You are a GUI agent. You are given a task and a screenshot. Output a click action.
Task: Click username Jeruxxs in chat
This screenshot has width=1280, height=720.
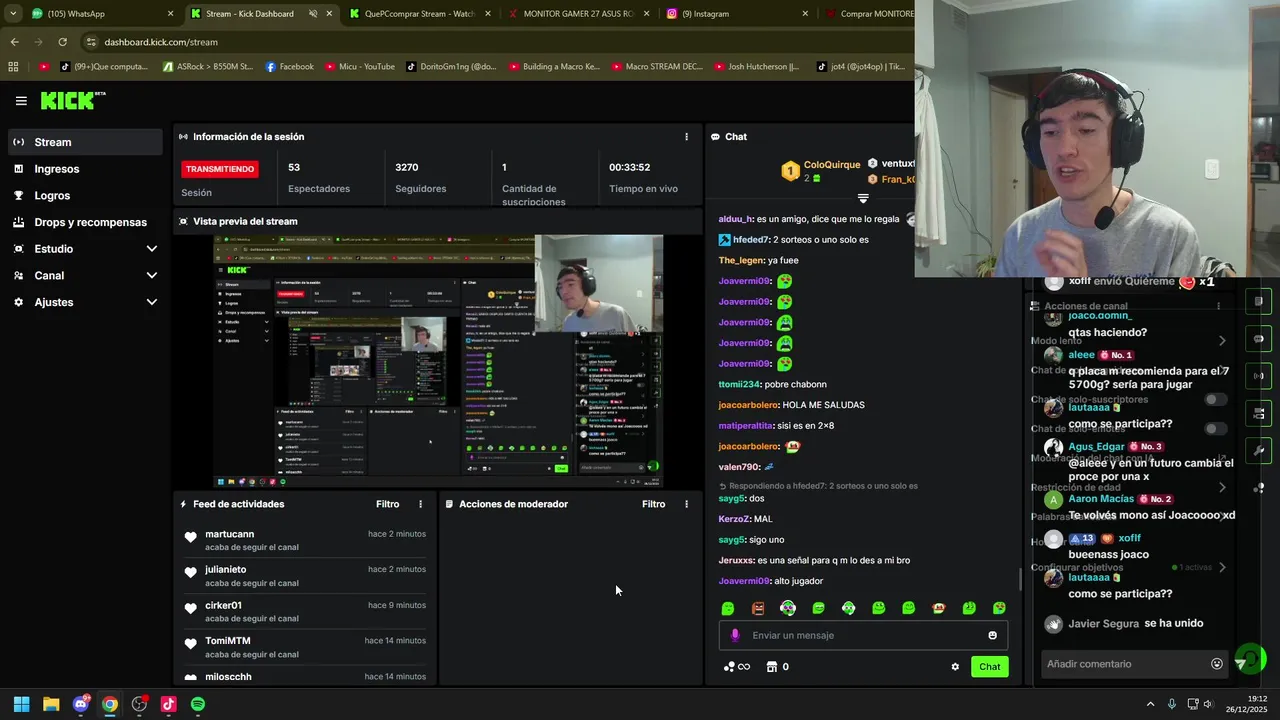[x=736, y=560]
